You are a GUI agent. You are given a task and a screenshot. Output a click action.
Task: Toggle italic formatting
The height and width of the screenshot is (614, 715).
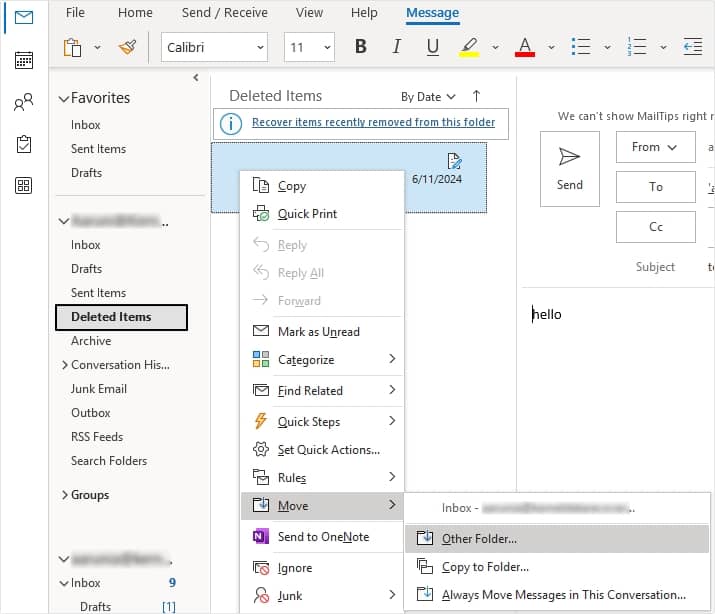(397, 46)
